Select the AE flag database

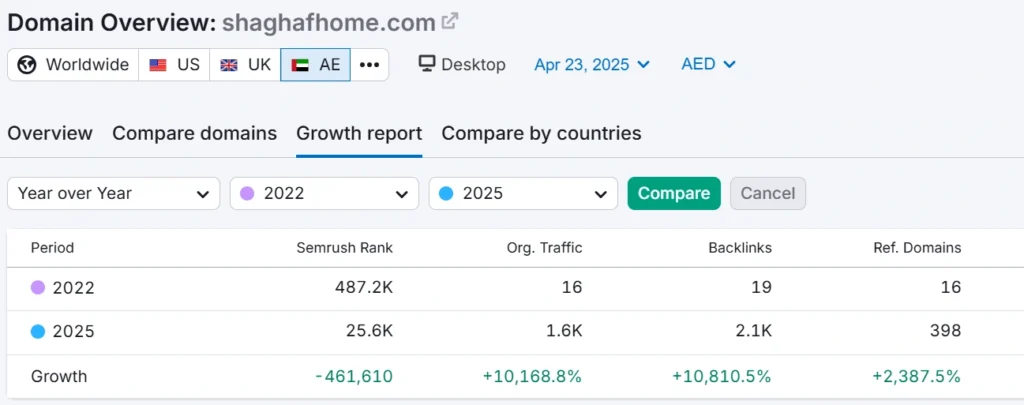point(315,65)
